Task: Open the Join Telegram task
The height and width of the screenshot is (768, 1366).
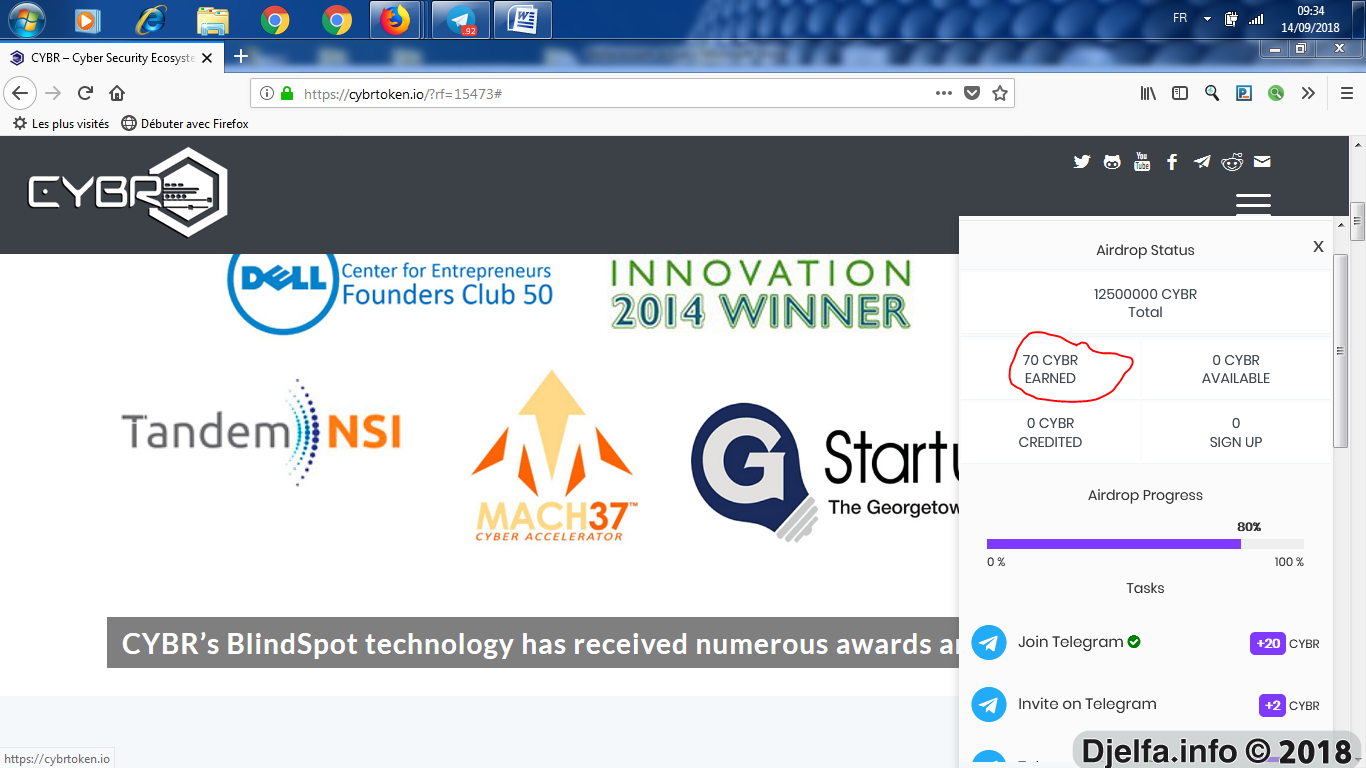Action: tap(1070, 642)
